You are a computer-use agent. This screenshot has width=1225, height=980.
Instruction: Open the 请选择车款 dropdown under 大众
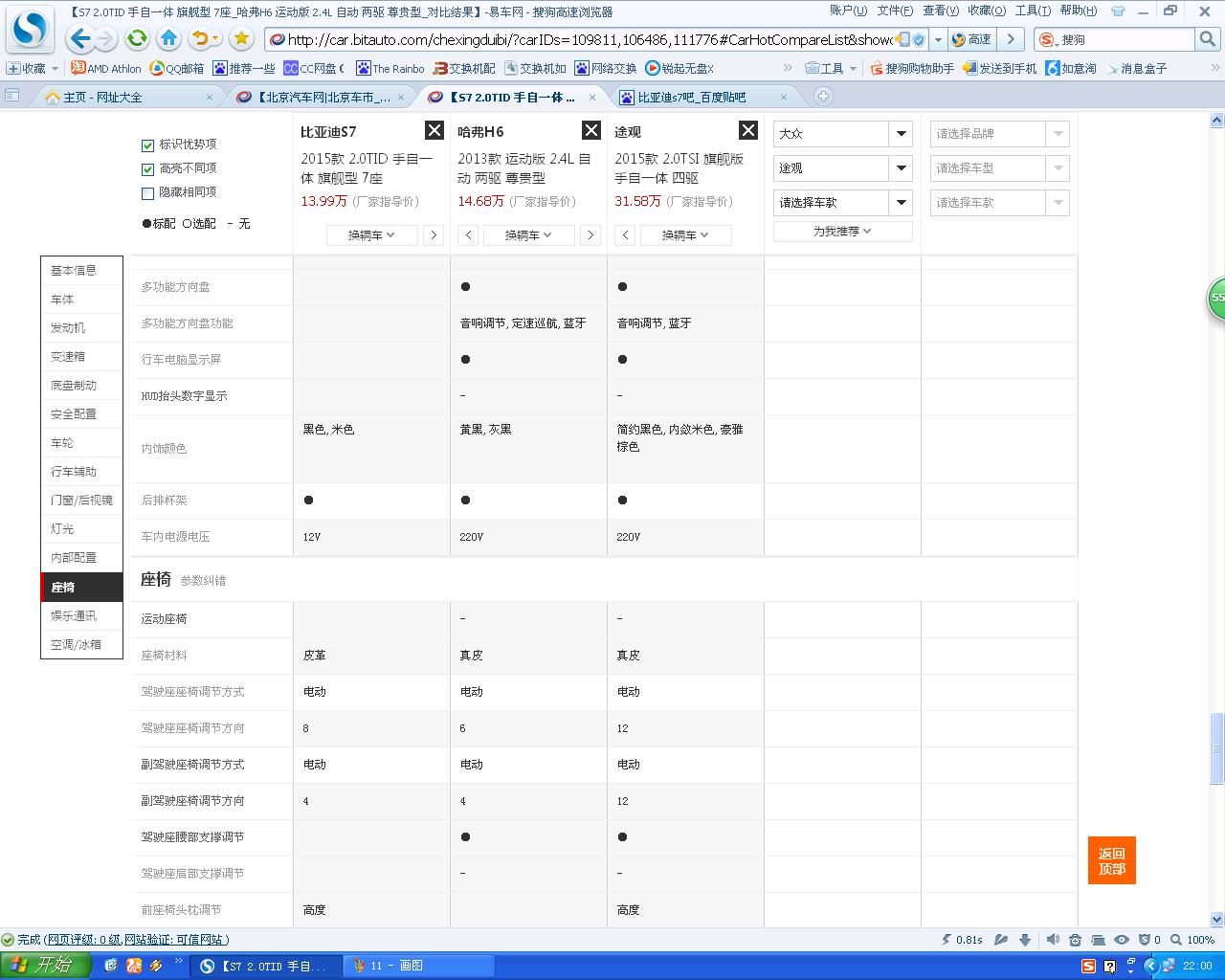point(843,203)
